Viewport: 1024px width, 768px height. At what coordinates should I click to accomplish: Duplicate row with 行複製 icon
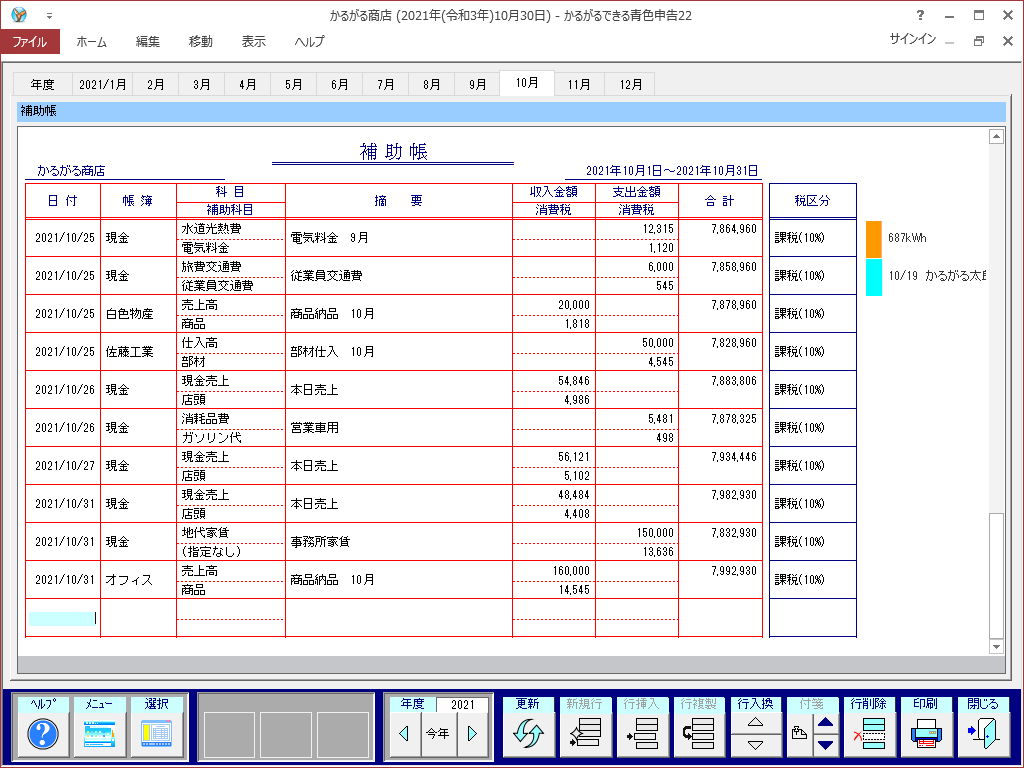pos(699,733)
